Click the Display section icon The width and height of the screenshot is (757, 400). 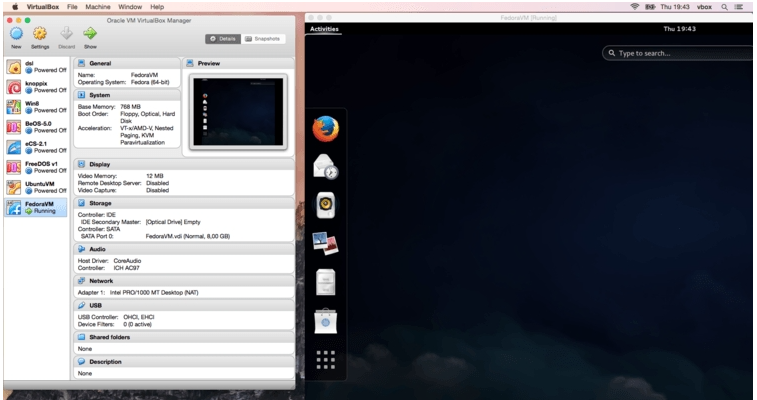(x=82, y=164)
